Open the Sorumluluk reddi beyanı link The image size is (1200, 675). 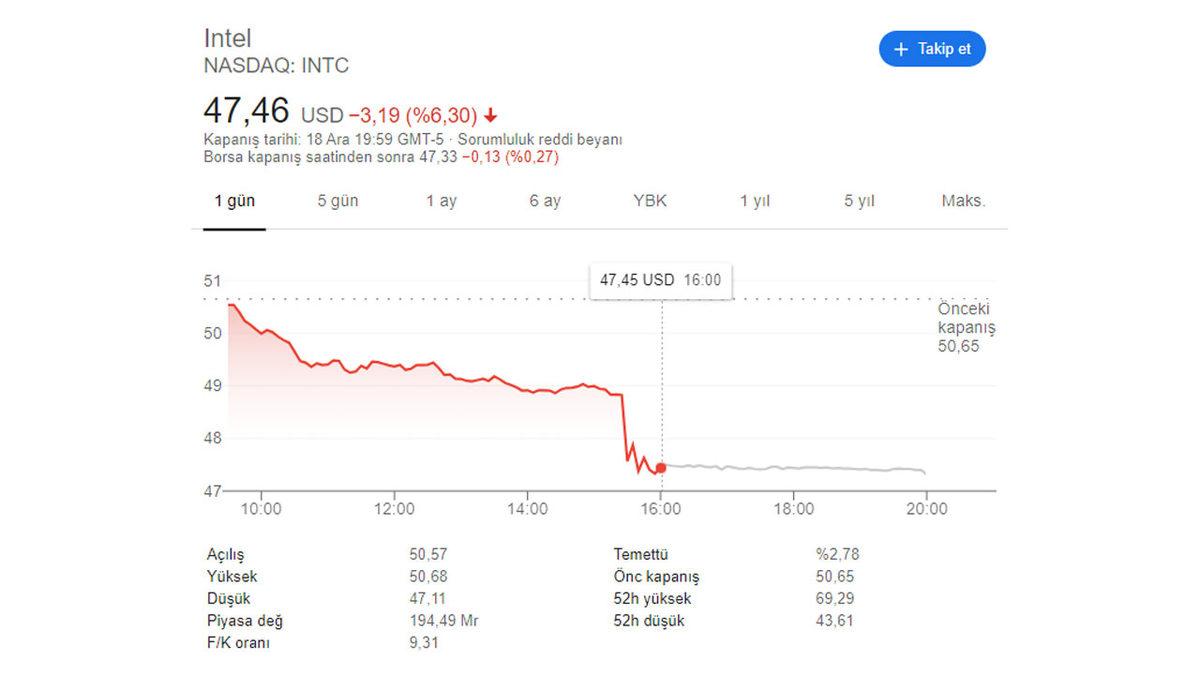click(541, 140)
